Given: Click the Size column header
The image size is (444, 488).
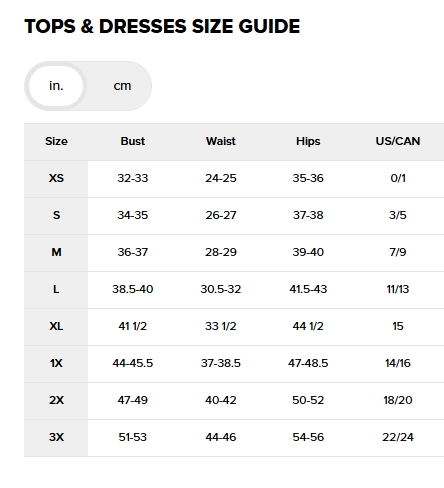Looking at the screenshot, I should pos(56,141).
